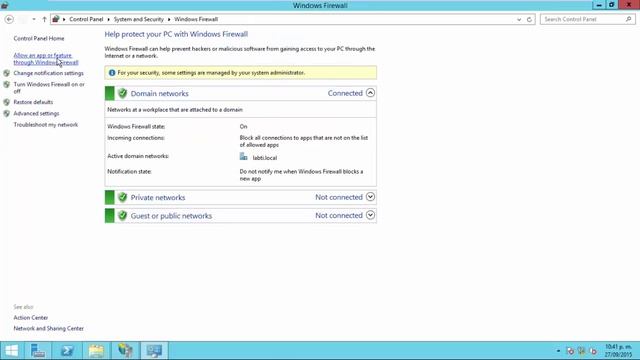The width and height of the screenshot is (640, 360).
Task: Click the Private networks heading
Action: pos(158,198)
